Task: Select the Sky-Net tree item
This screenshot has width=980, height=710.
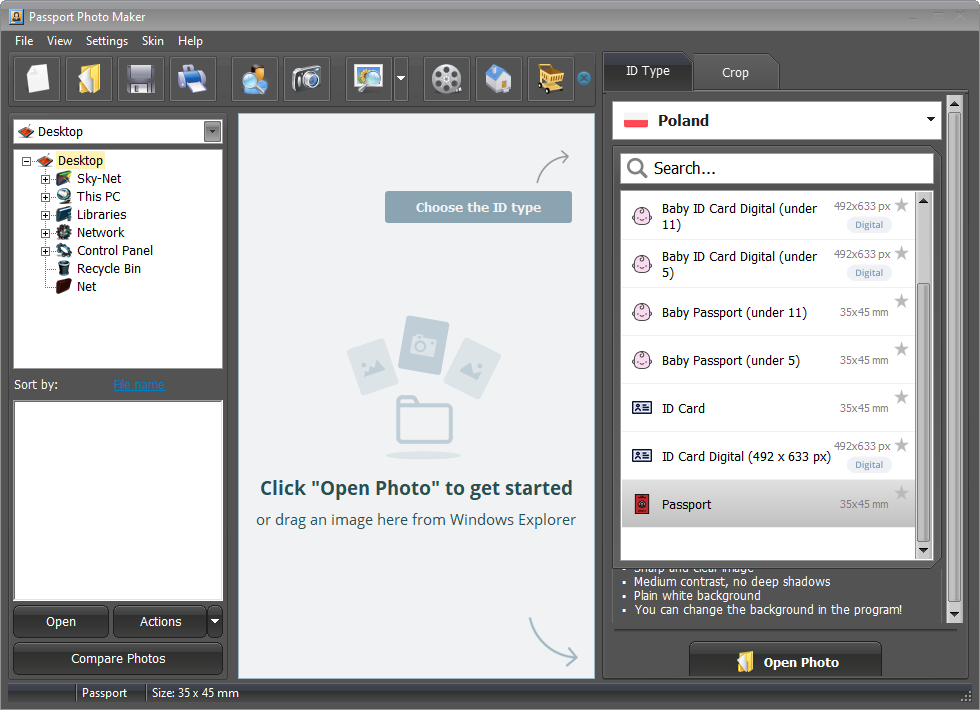Action: (99, 179)
